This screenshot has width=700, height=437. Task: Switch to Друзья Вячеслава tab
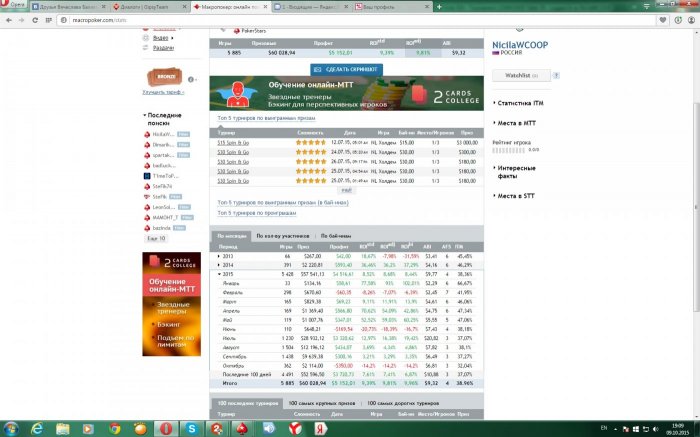(x=70, y=7)
